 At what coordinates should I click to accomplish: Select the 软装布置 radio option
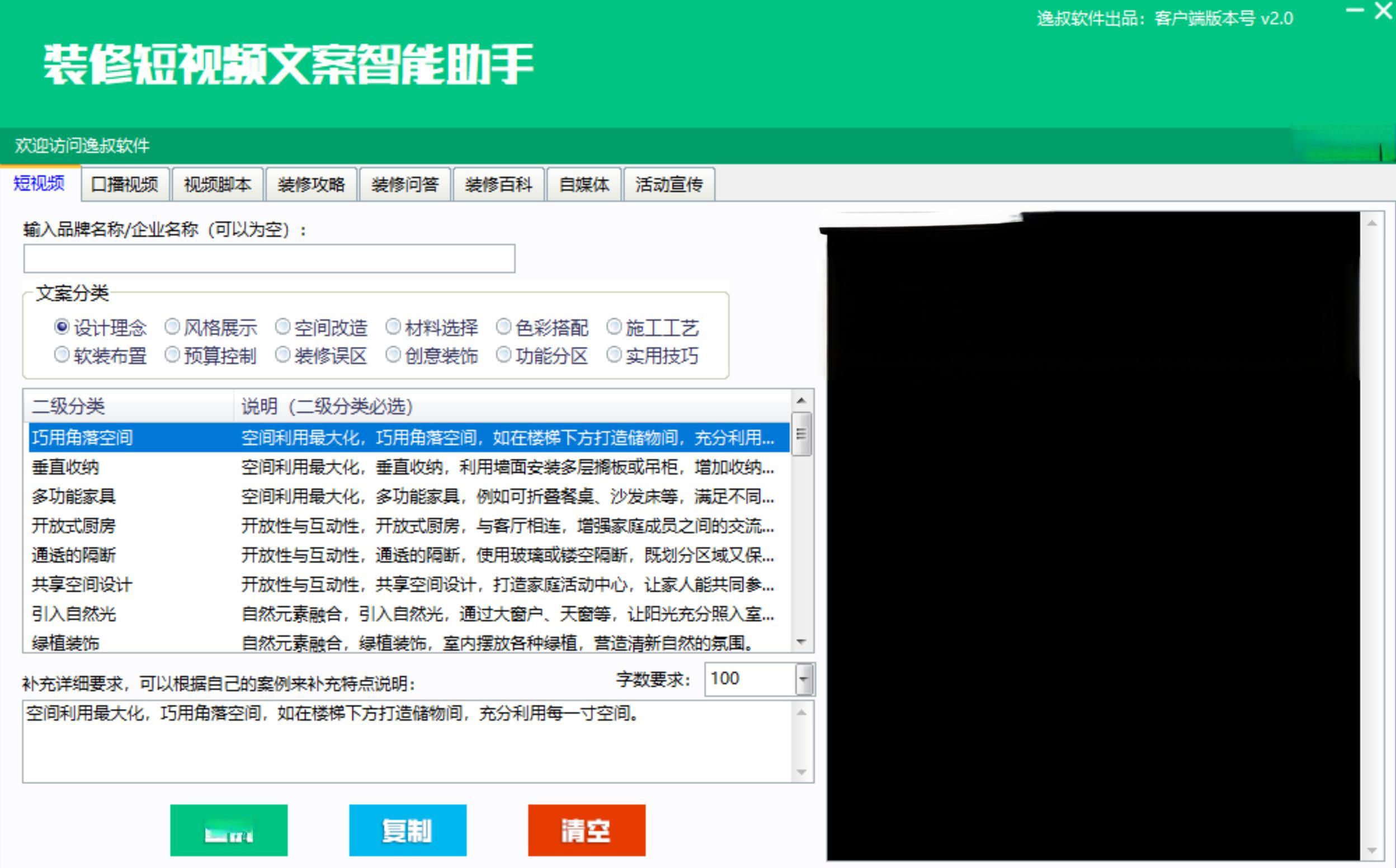coord(62,355)
